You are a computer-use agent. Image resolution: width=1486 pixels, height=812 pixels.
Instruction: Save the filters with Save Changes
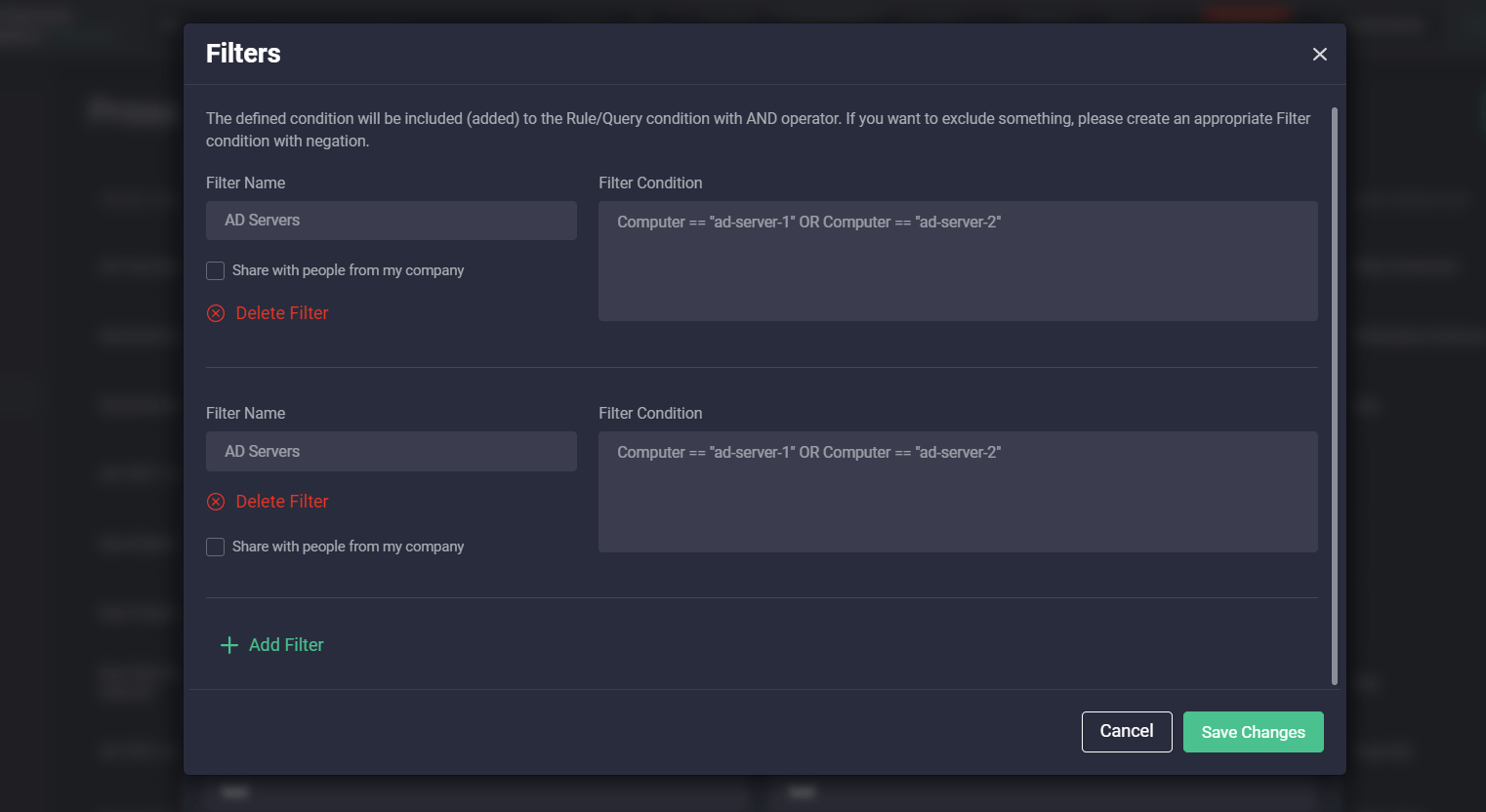pyautogui.click(x=1253, y=732)
